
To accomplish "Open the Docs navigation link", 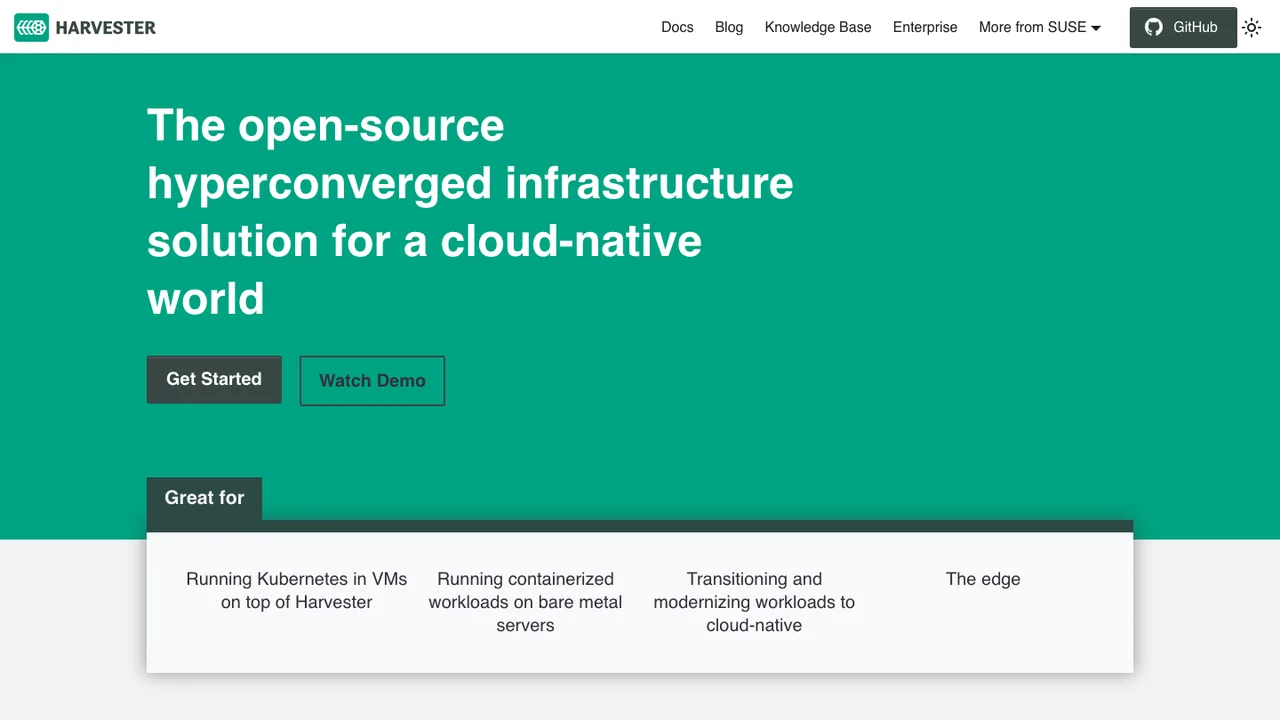I will coord(677,27).
